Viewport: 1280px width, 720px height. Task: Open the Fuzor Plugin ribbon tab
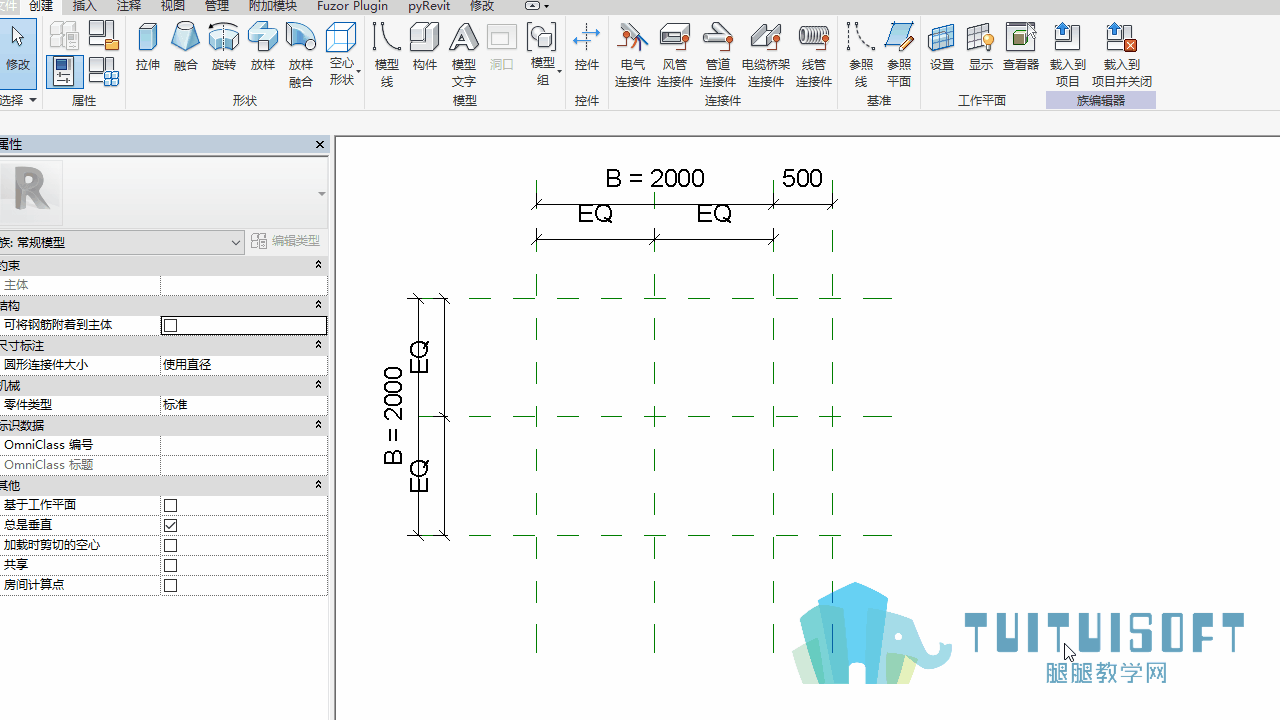352,6
